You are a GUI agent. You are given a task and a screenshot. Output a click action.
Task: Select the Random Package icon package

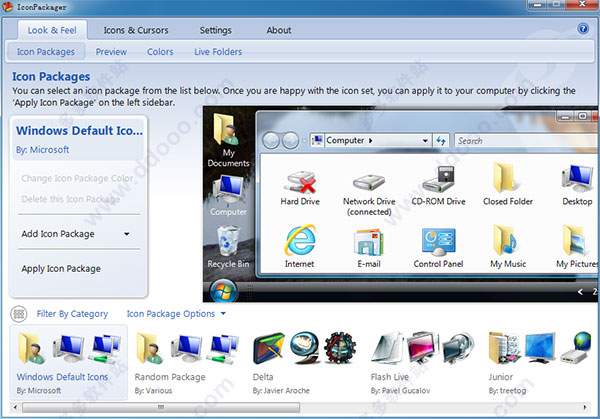tap(186, 362)
